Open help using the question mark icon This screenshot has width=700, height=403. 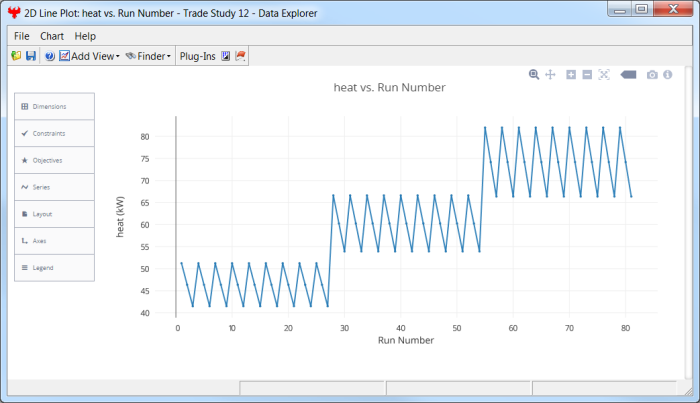(x=49, y=56)
